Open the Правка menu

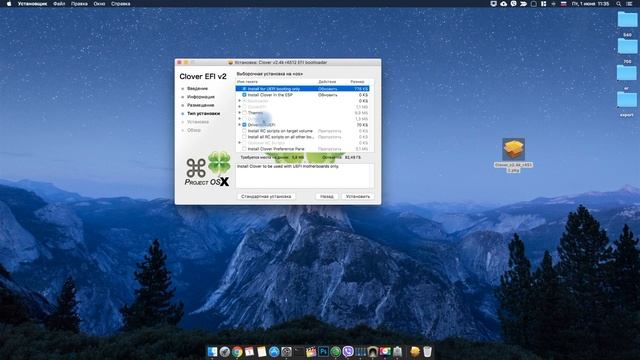point(79,4)
